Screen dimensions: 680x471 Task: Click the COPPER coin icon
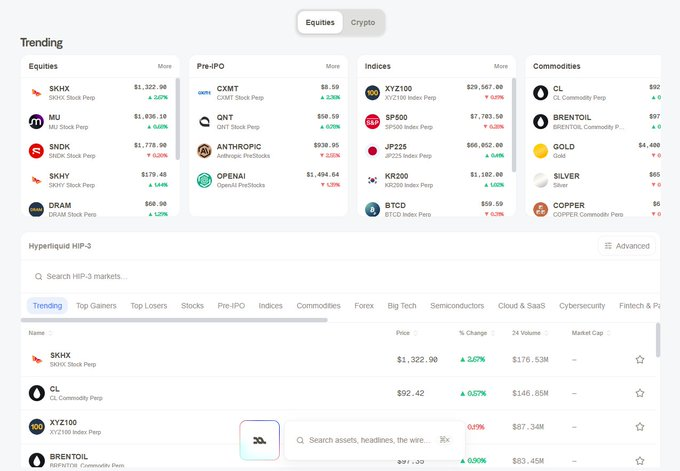tap(540, 209)
